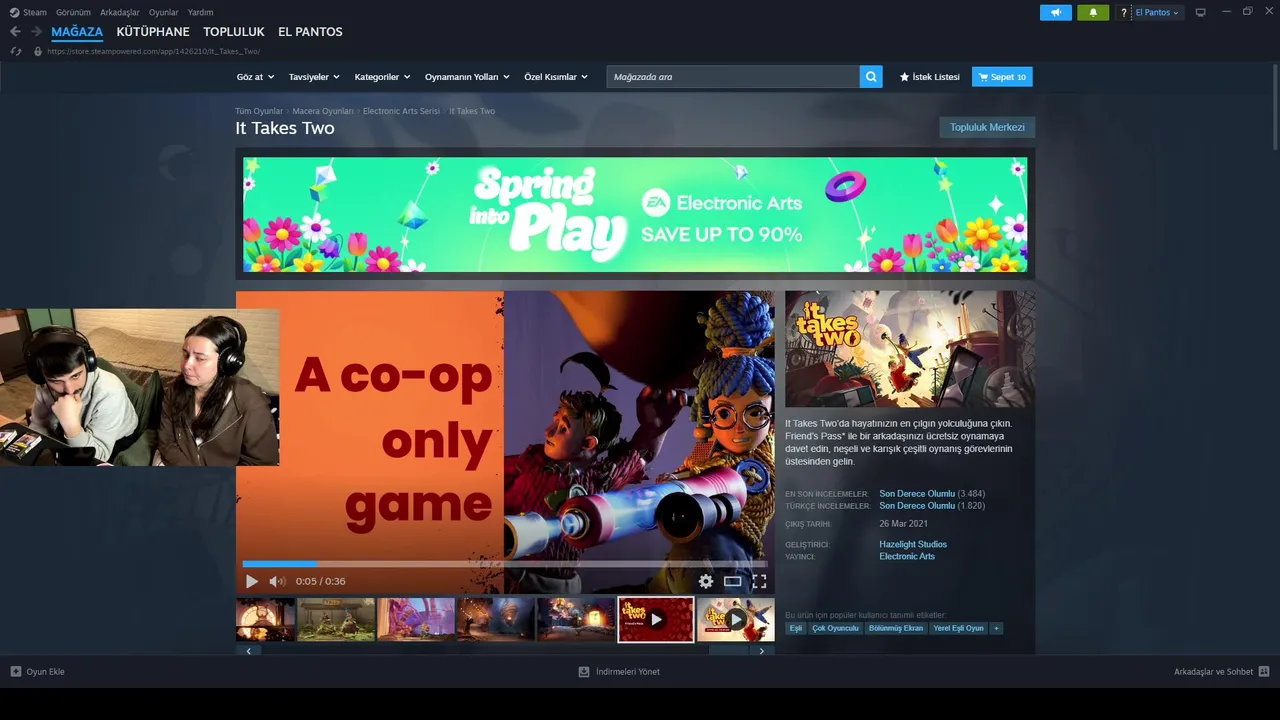Open the Oyunlar menu
This screenshot has width=1280, height=720.
click(164, 12)
